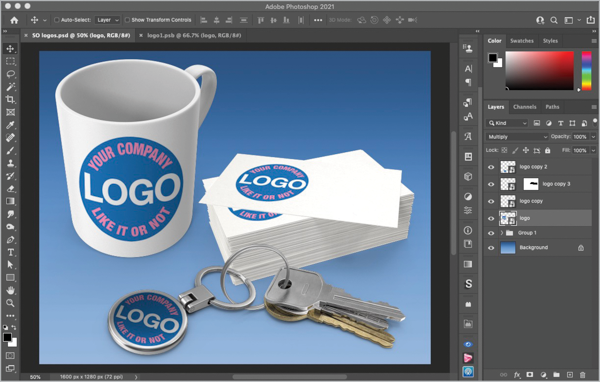Open the Layer auto-select dropdown

(x=108, y=20)
